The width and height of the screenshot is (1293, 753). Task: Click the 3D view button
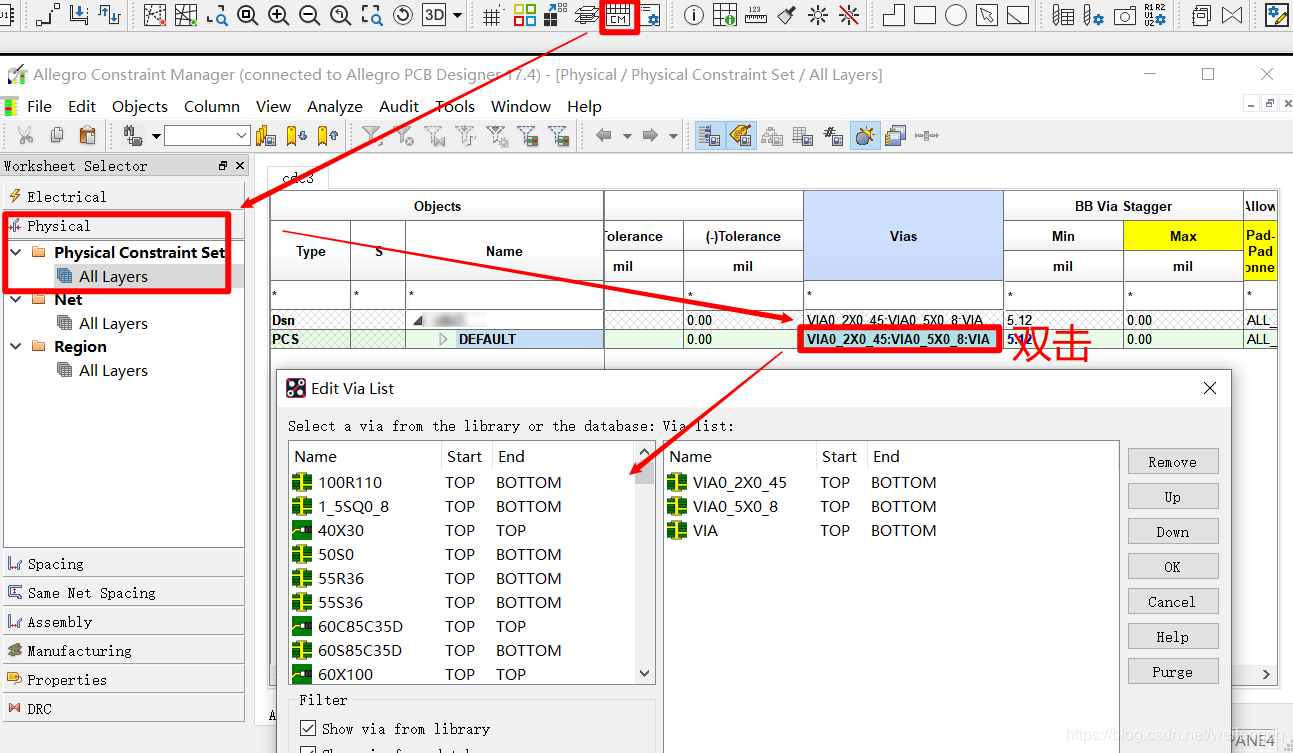tap(433, 16)
